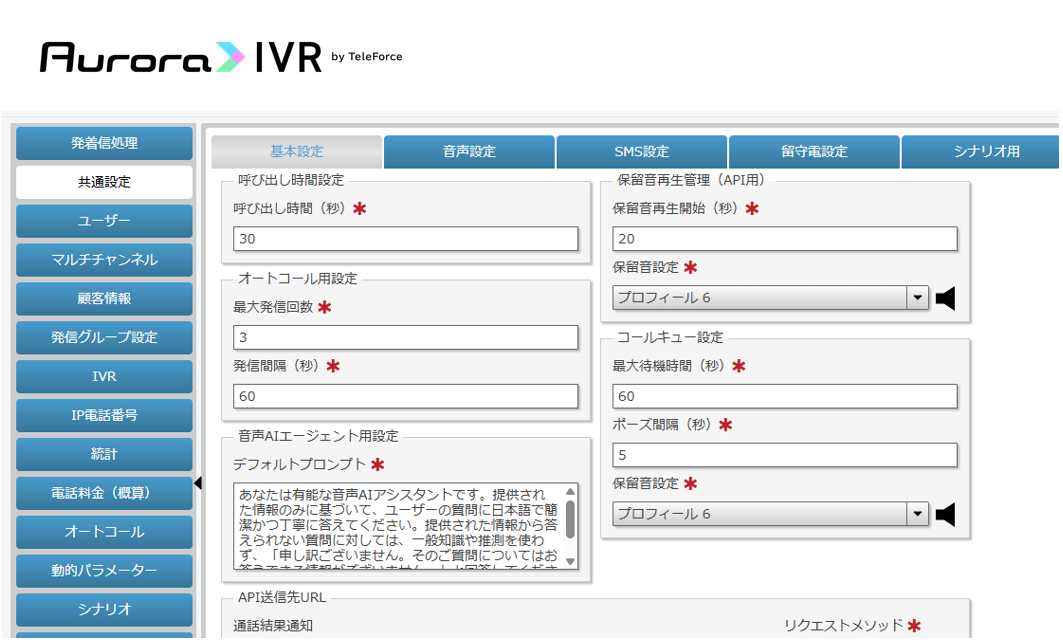Screen dimensions: 1063x643
Task: Click the Aurora IVR logo
Action: coord(221,57)
